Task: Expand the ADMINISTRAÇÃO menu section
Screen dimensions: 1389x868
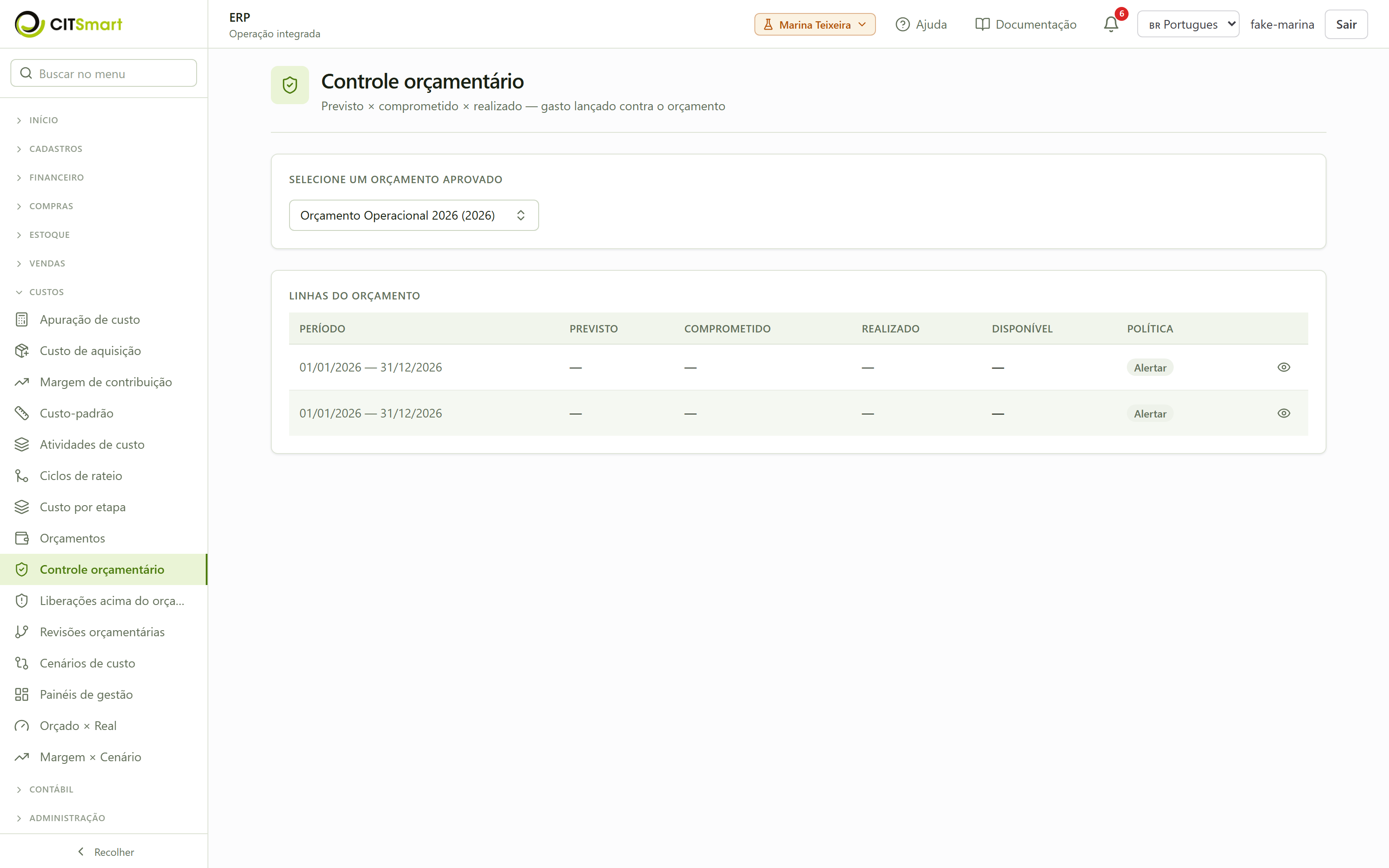Action: (67, 818)
